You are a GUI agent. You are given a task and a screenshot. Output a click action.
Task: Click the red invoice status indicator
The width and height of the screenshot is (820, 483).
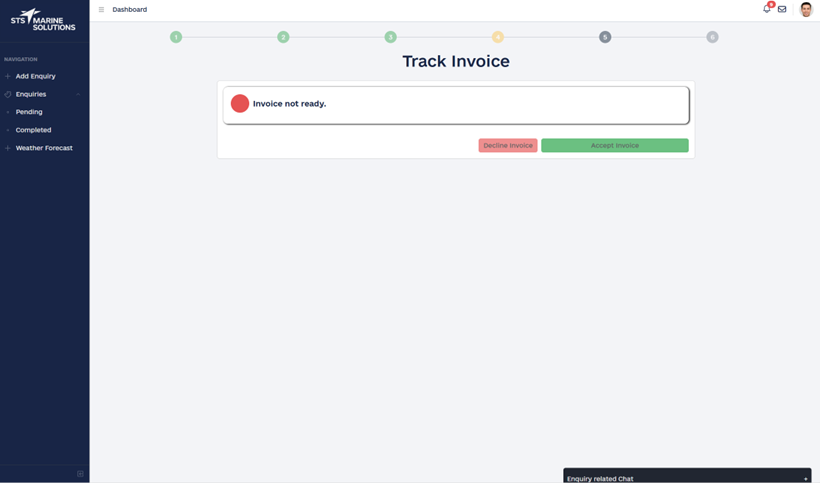point(240,104)
